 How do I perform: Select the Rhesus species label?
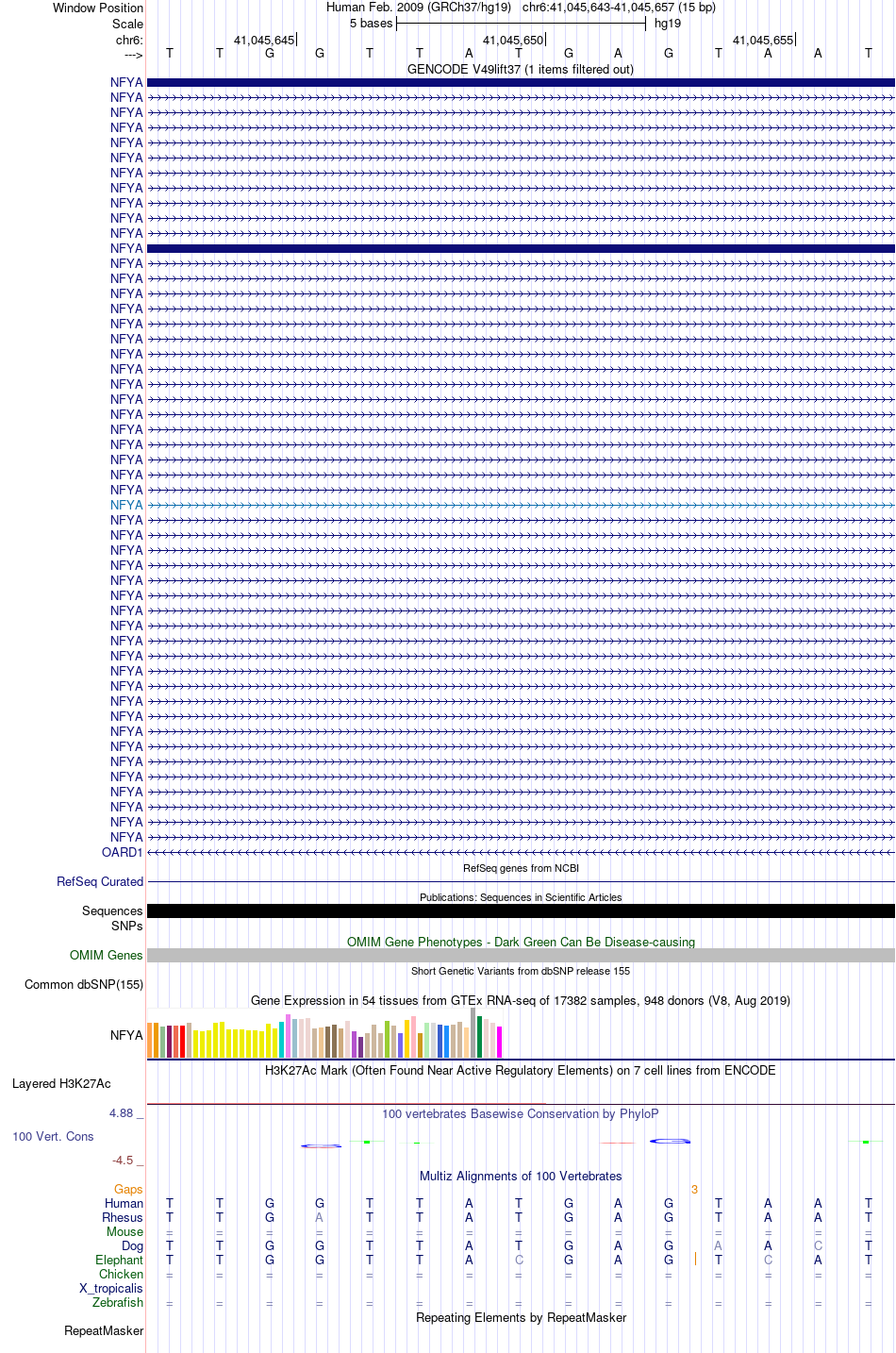click(123, 1217)
